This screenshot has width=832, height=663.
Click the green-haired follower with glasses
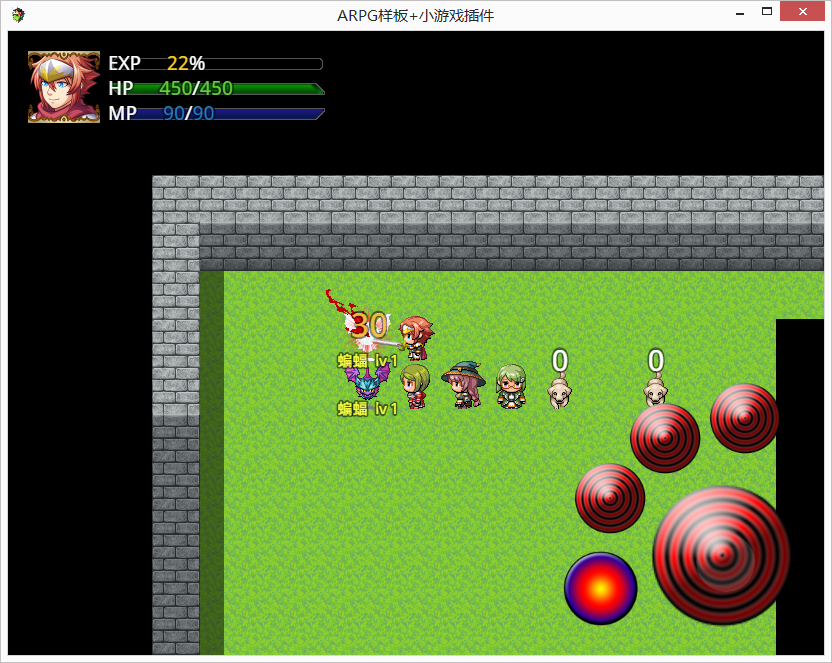tap(512, 386)
